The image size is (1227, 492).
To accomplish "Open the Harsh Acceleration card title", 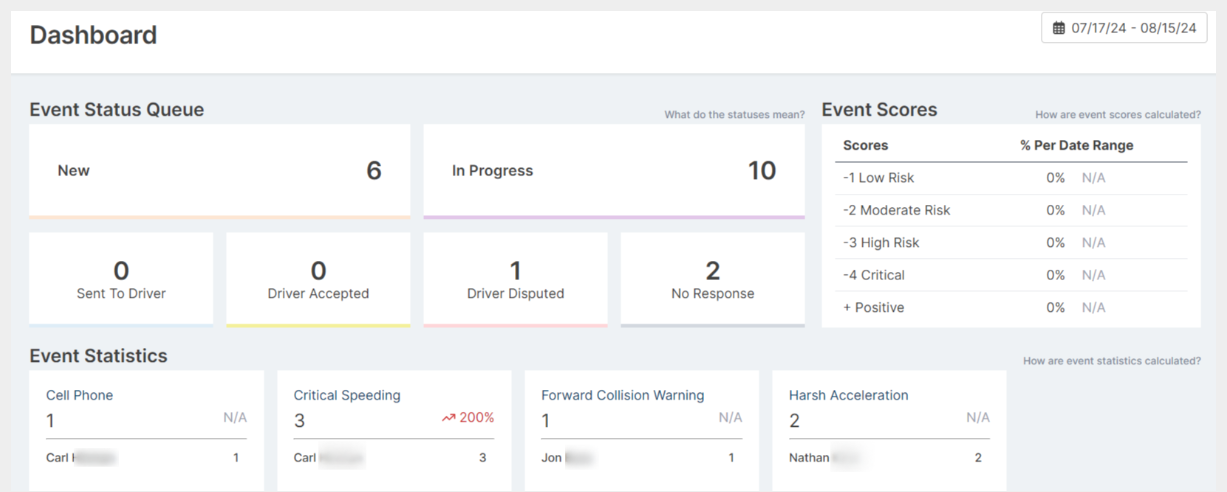I will tap(849, 395).
